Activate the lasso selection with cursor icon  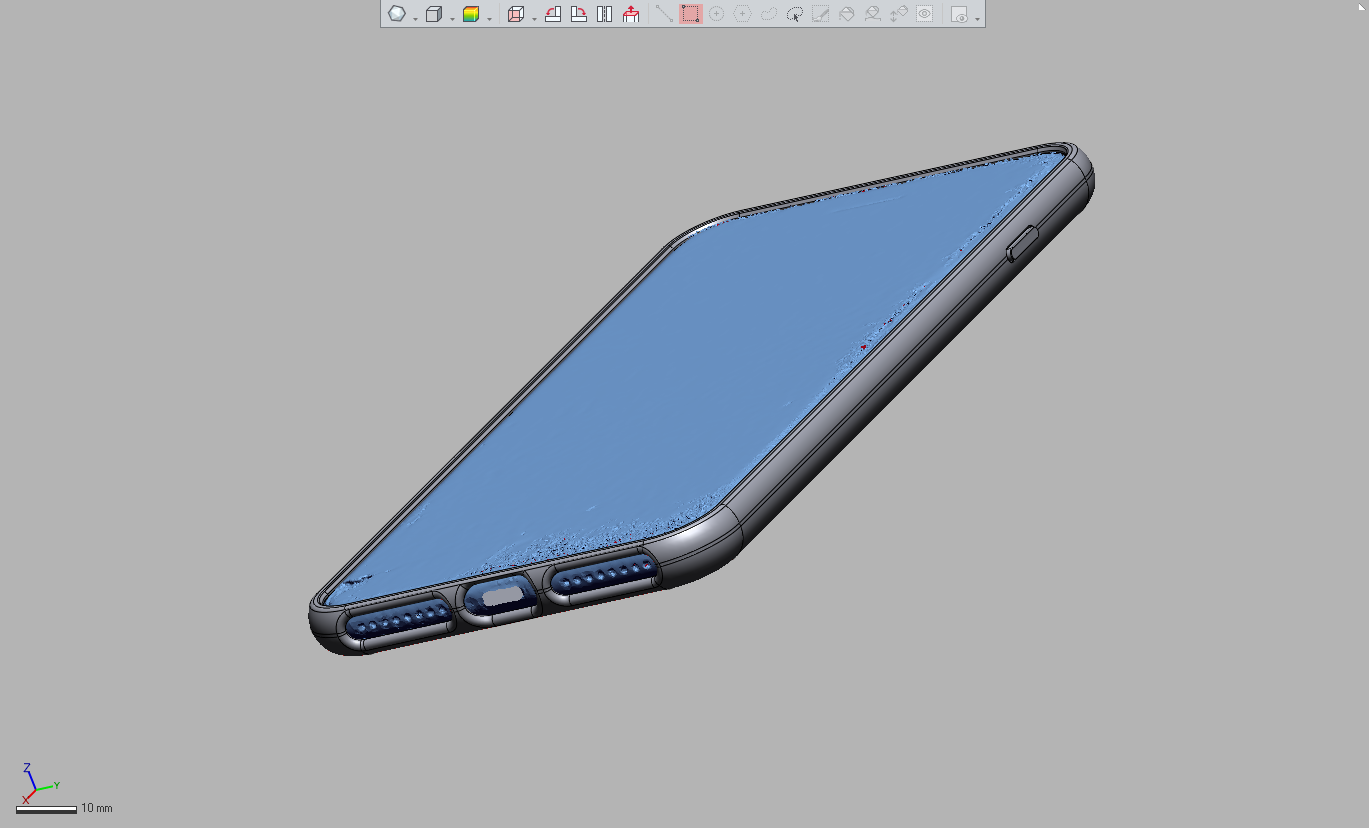[x=794, y=14]
